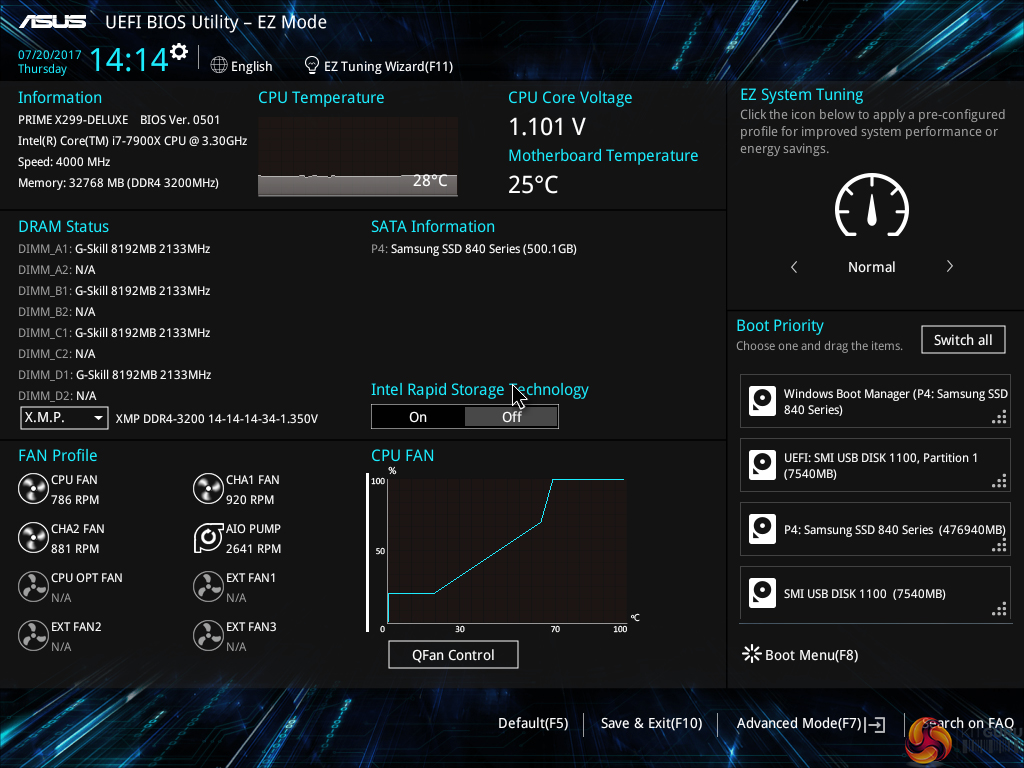The image size is (1024, 768).
Task: Click the globe language icon
Action: coord(219,65)
